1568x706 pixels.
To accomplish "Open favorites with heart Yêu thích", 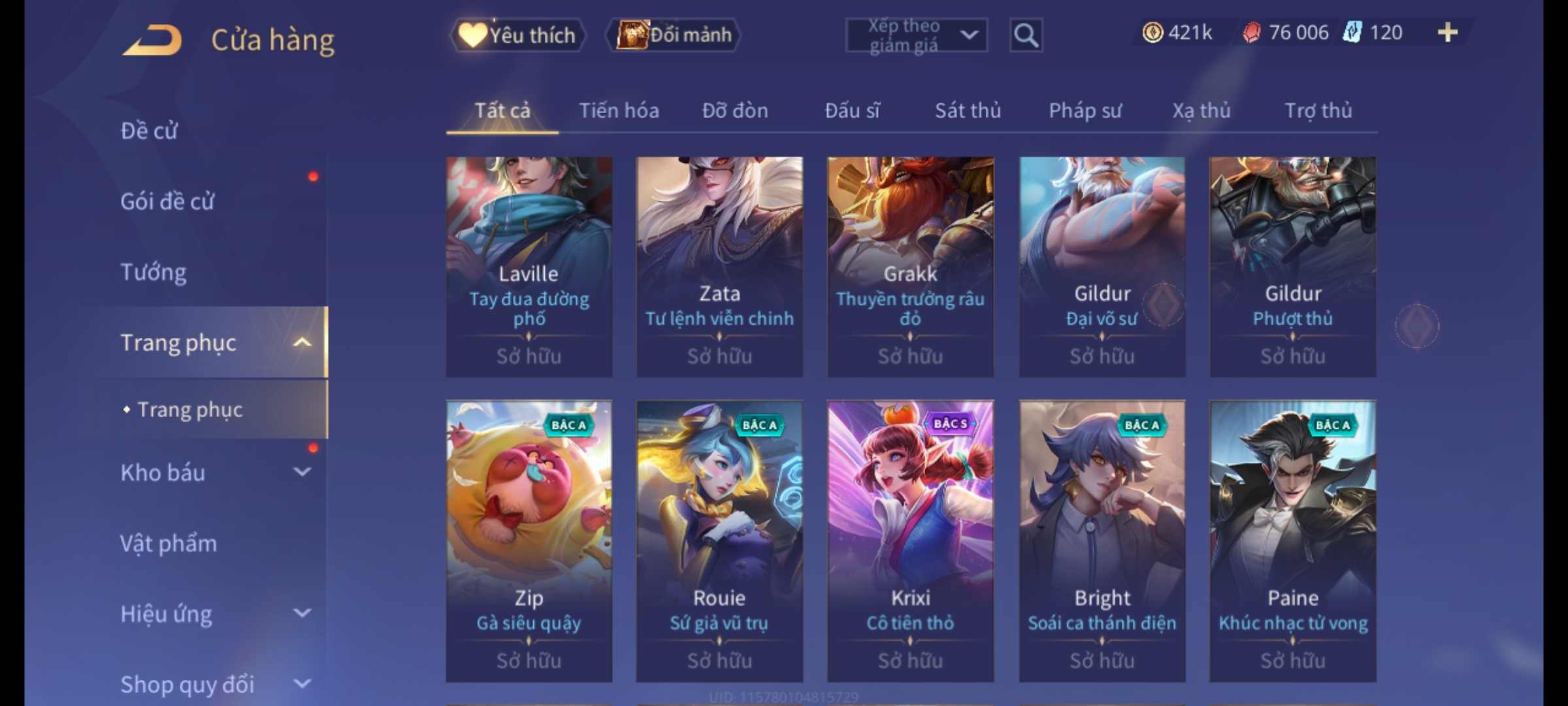I will coord(517,35).
